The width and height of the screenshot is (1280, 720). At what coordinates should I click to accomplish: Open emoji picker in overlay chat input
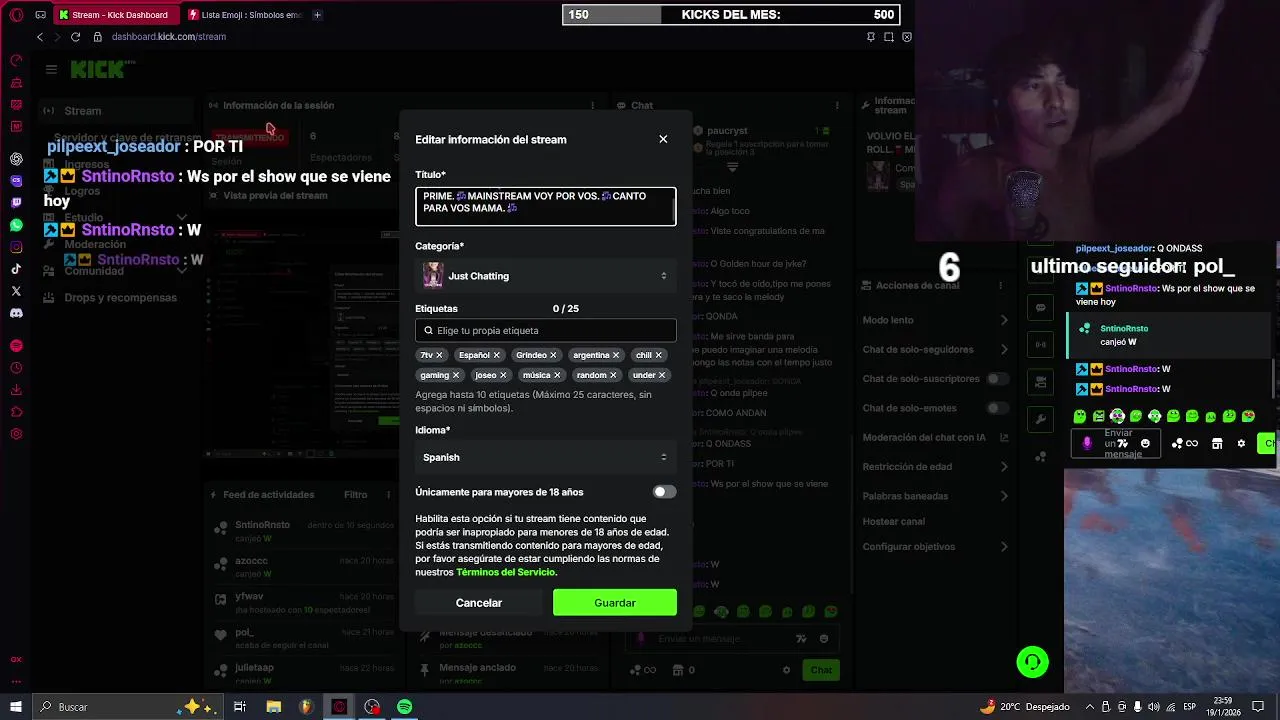click(x=1145, y=444)
